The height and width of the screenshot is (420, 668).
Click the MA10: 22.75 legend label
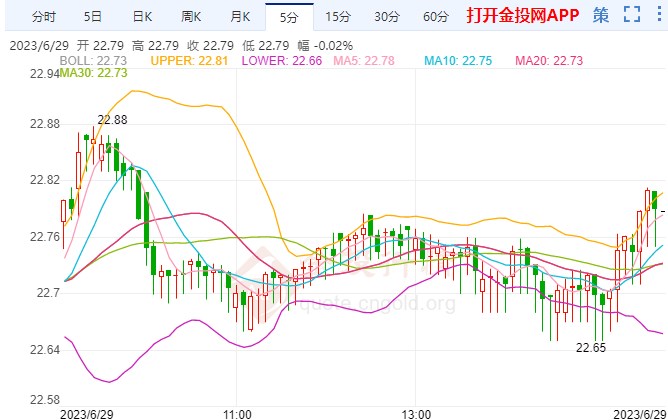[x=458, y=60]
